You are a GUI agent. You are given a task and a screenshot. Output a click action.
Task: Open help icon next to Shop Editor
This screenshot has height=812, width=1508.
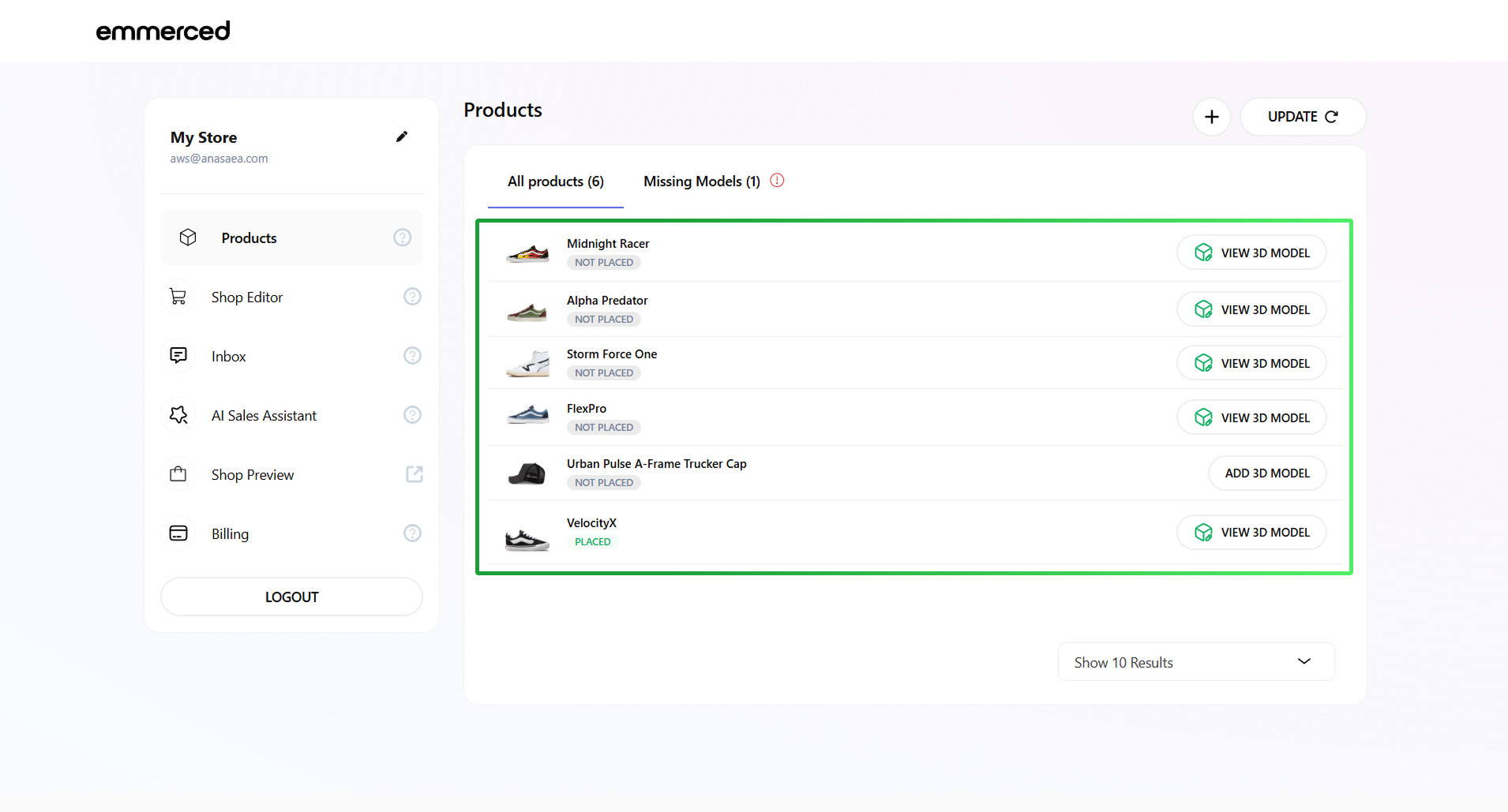point(412,297)
